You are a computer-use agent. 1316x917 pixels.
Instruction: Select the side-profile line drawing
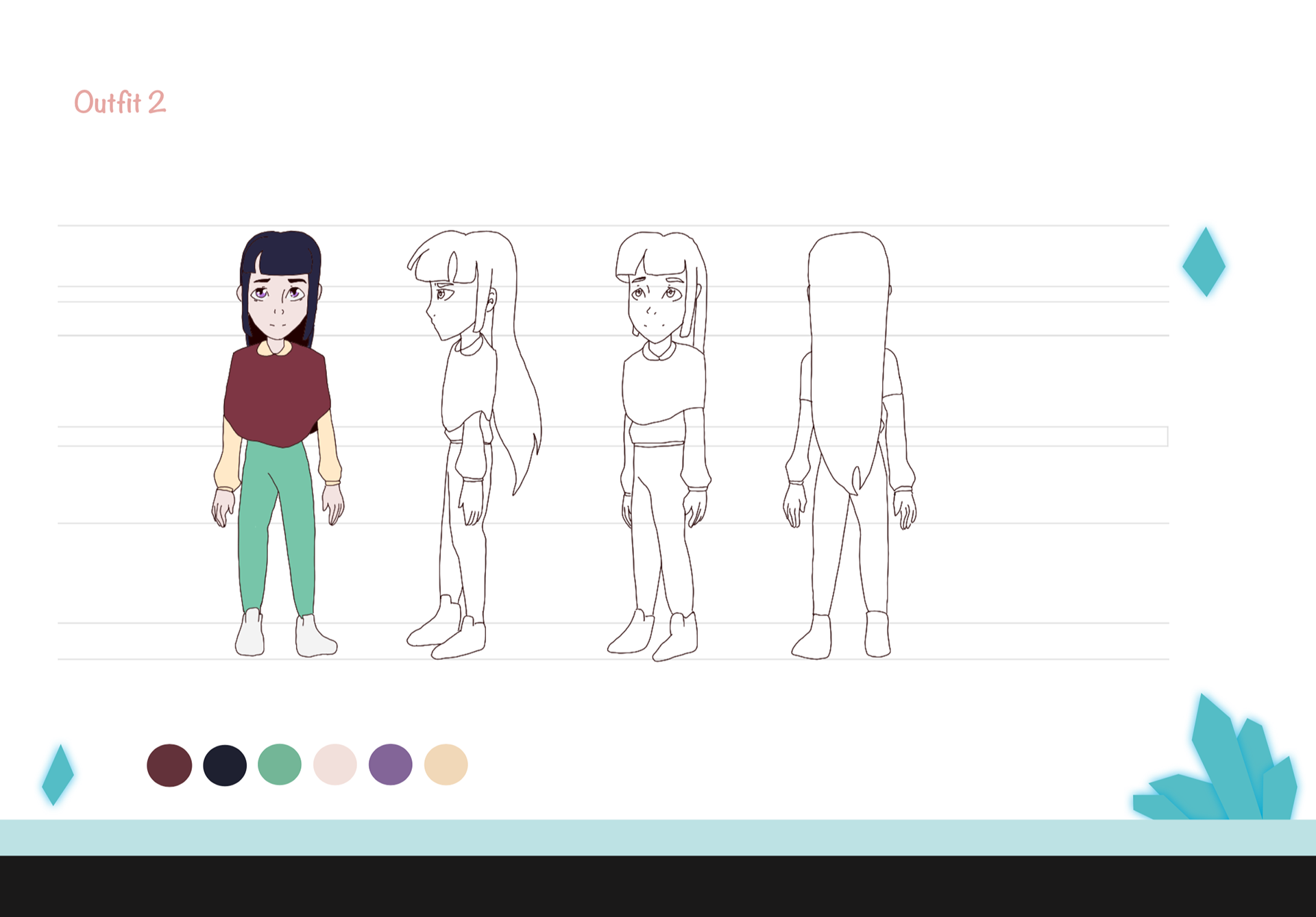point(474,445)
